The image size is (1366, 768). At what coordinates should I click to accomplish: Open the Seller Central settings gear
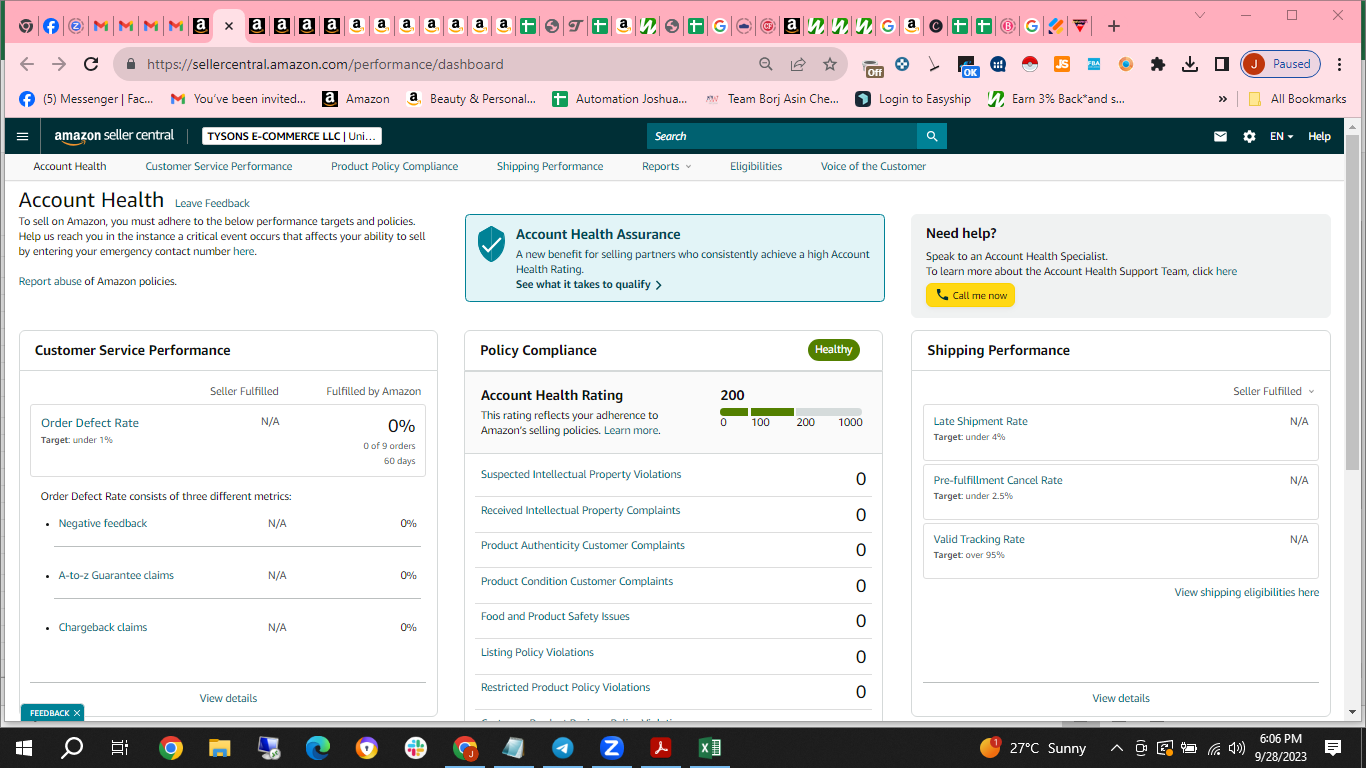point(1249,136)
